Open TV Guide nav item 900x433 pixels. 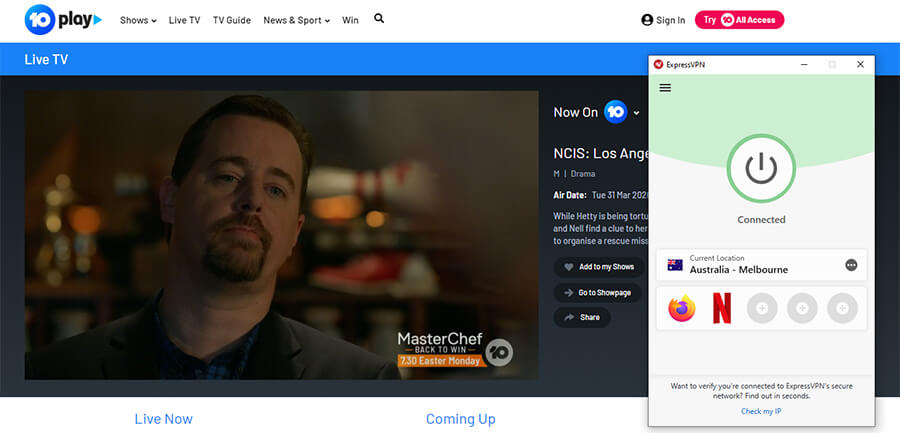click(232, 20)
